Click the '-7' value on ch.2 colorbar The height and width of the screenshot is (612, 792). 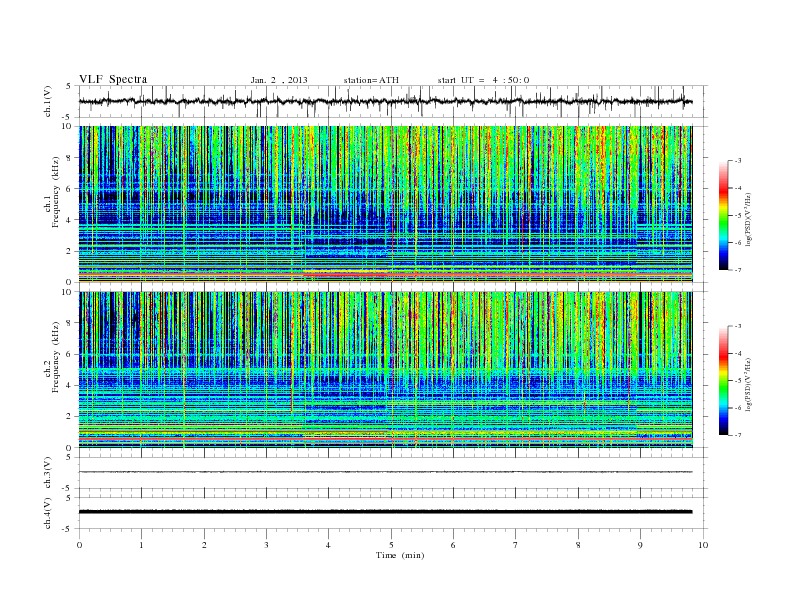coord(737,435)
